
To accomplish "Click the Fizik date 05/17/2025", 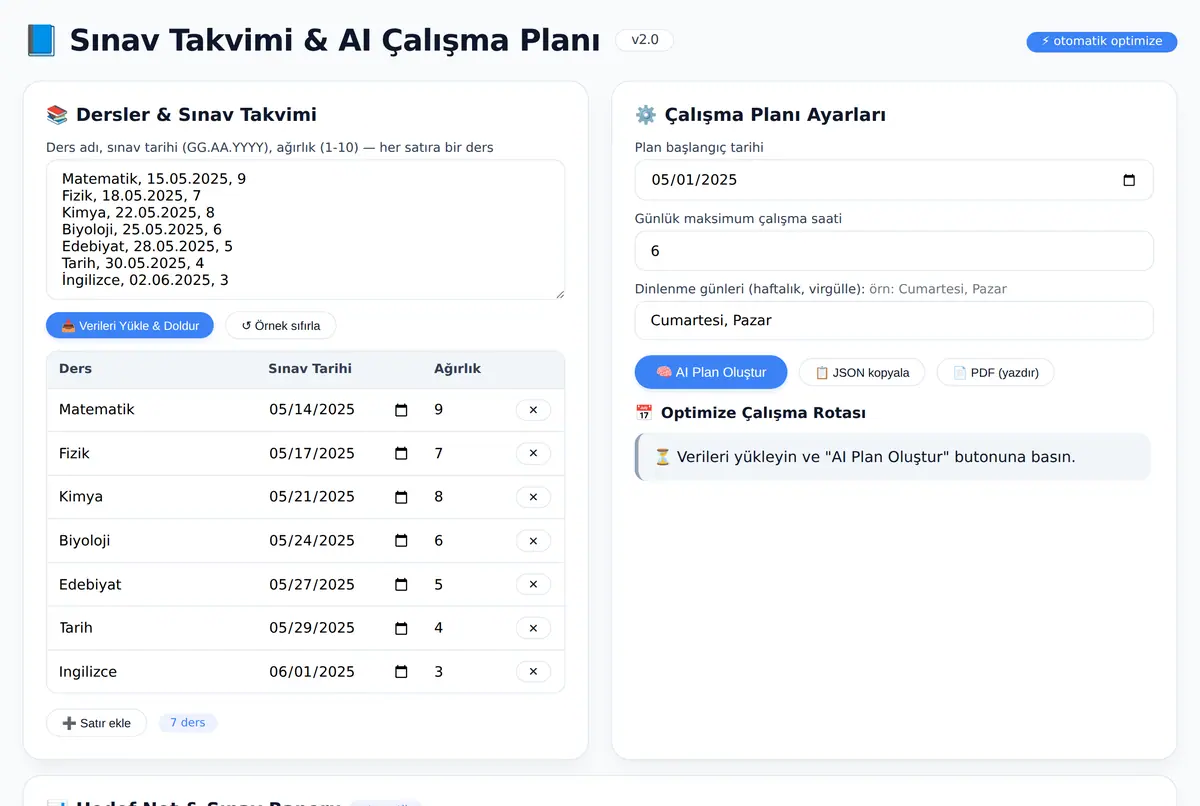I will [312, 453].
